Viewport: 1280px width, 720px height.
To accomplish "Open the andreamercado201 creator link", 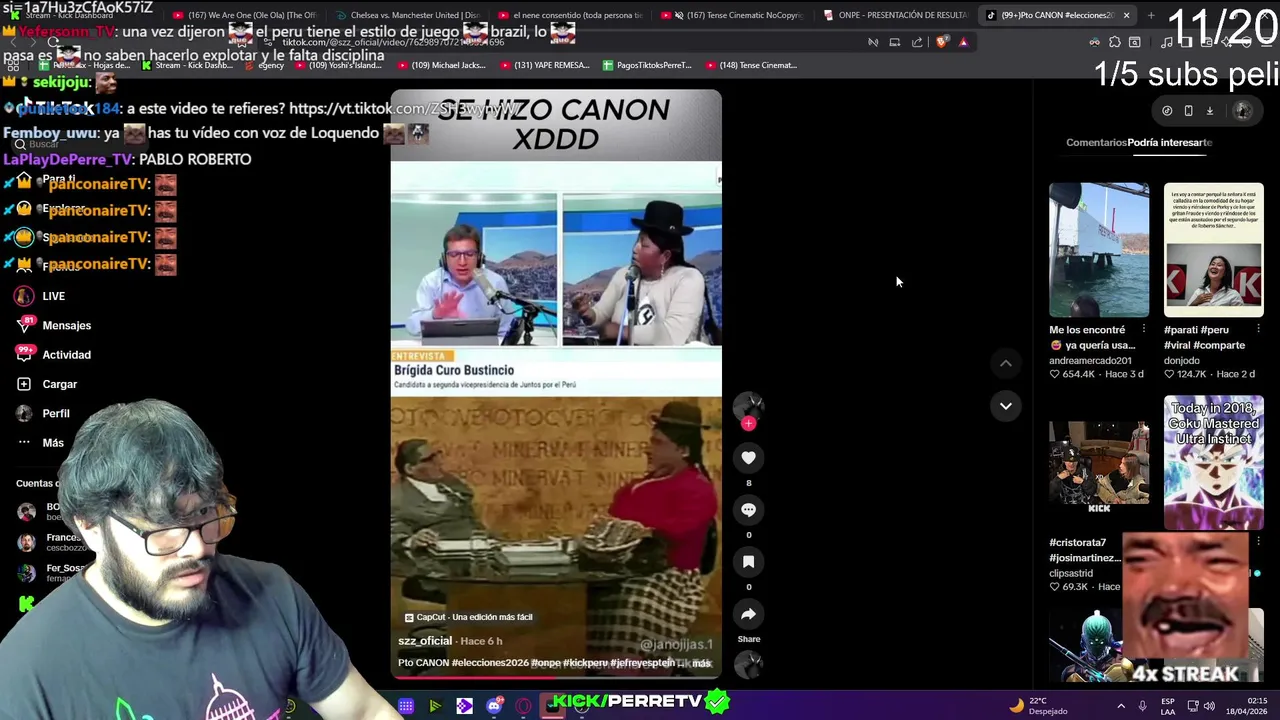I will (1090, 360).
